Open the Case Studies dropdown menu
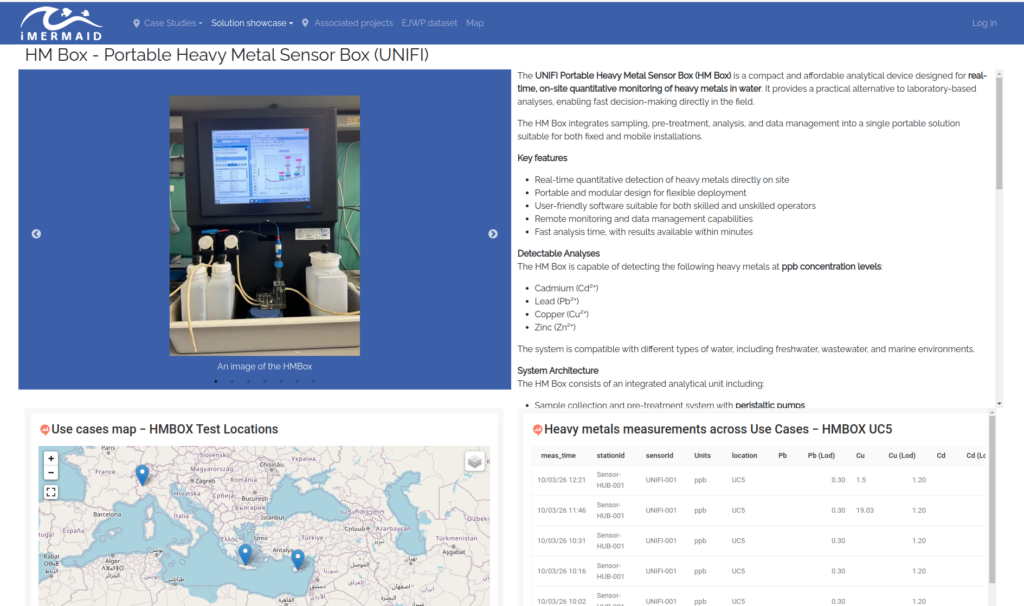Viewport: 1024px width, 606px height. pos(173,23)
